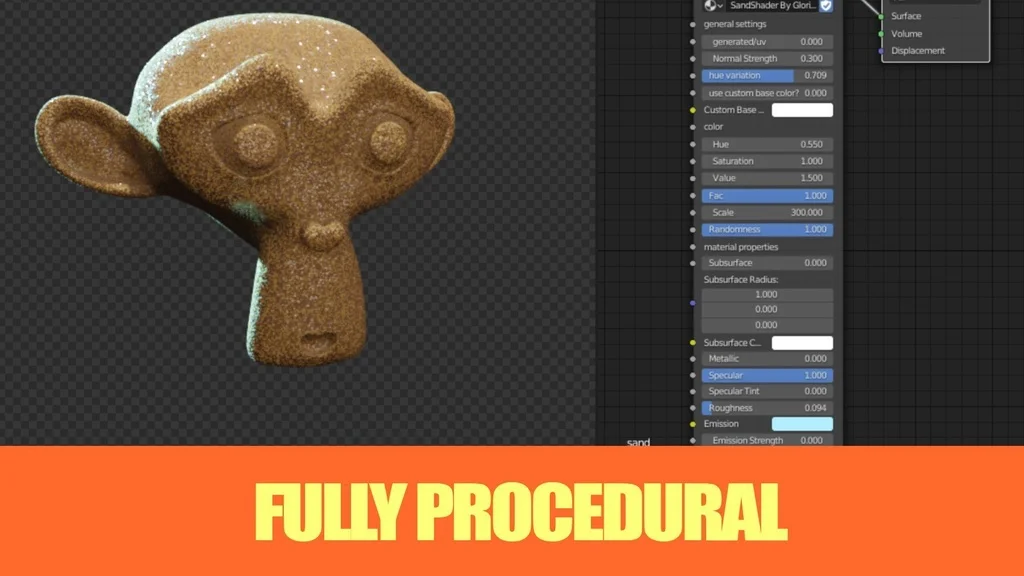Click the sand label in the node editor

[x=638, y=442]
